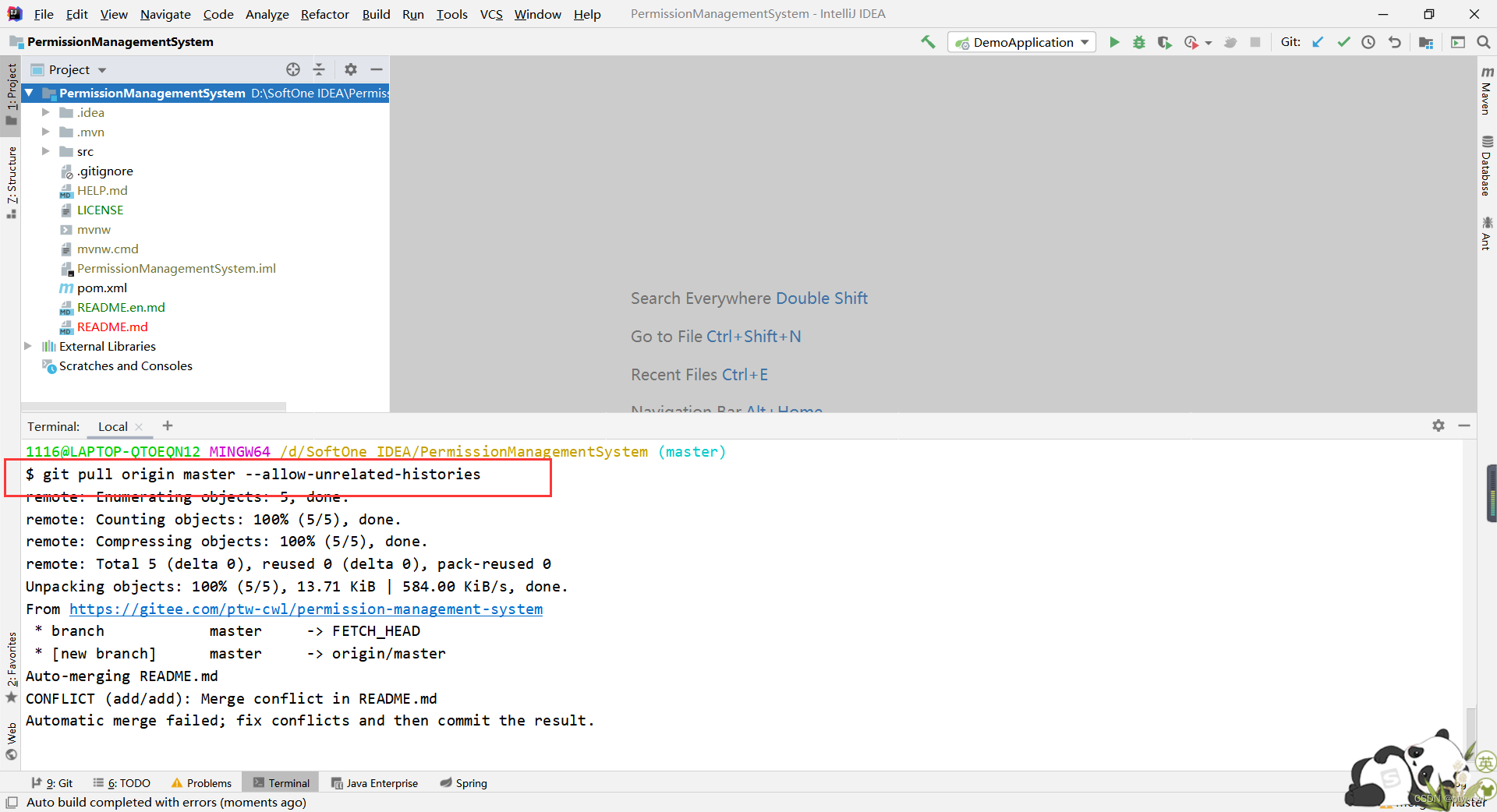Debug DemoApplication using the bug icon
The height and width of the screenshot is (812, 1497).
[1139, 42]
